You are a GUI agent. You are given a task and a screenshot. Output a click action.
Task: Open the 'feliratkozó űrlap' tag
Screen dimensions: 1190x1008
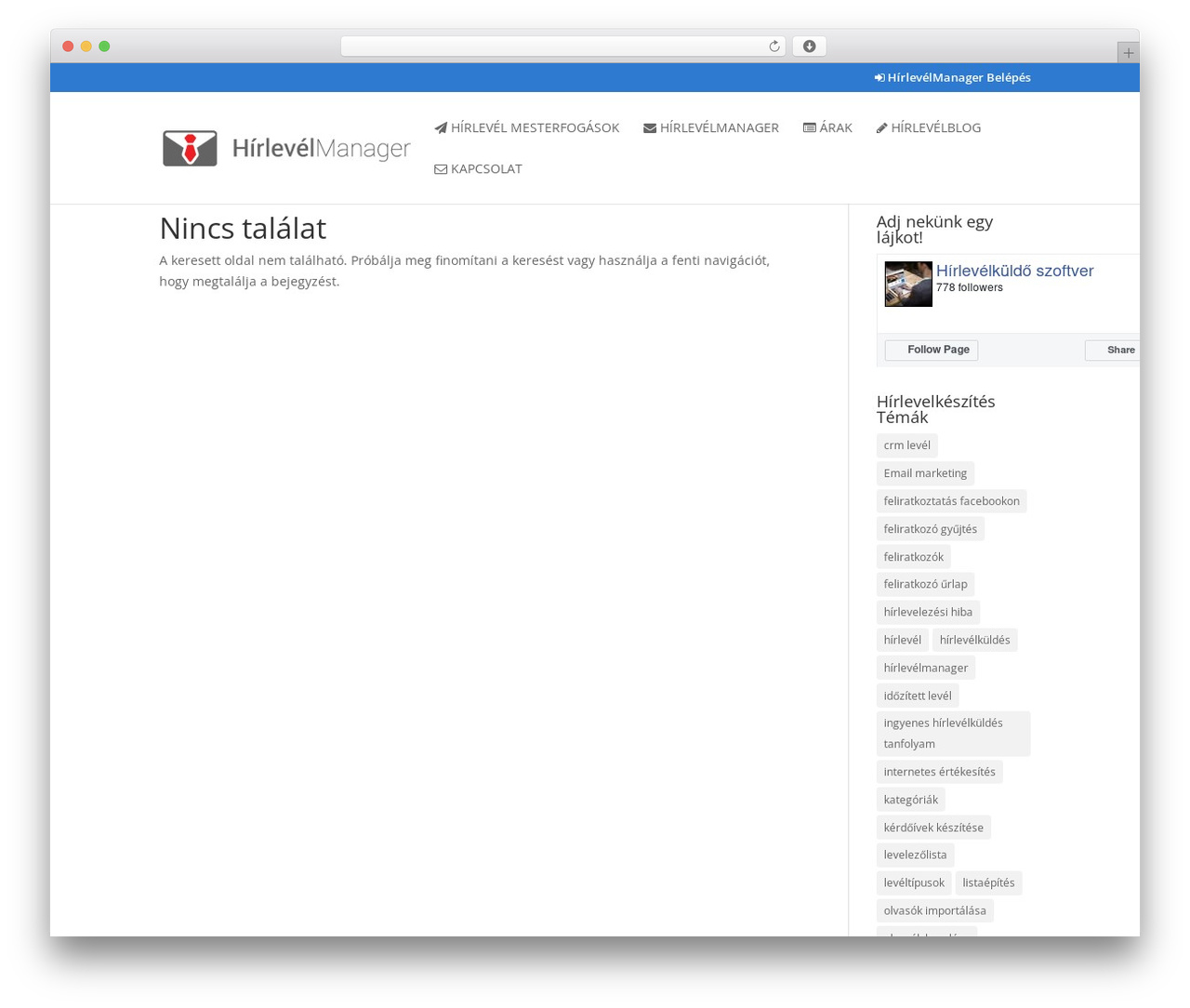tap(925, 584)
